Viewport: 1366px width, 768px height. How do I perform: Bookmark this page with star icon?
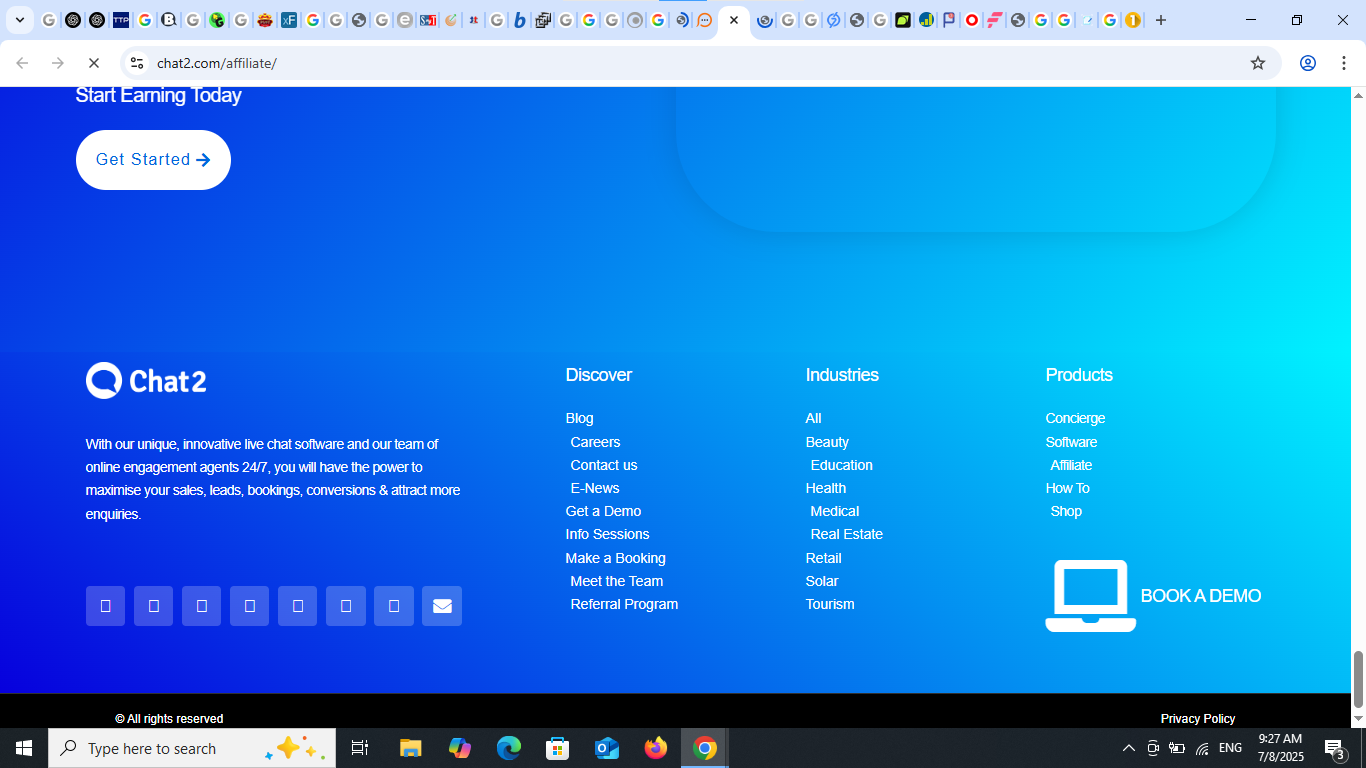(1258, 63)
